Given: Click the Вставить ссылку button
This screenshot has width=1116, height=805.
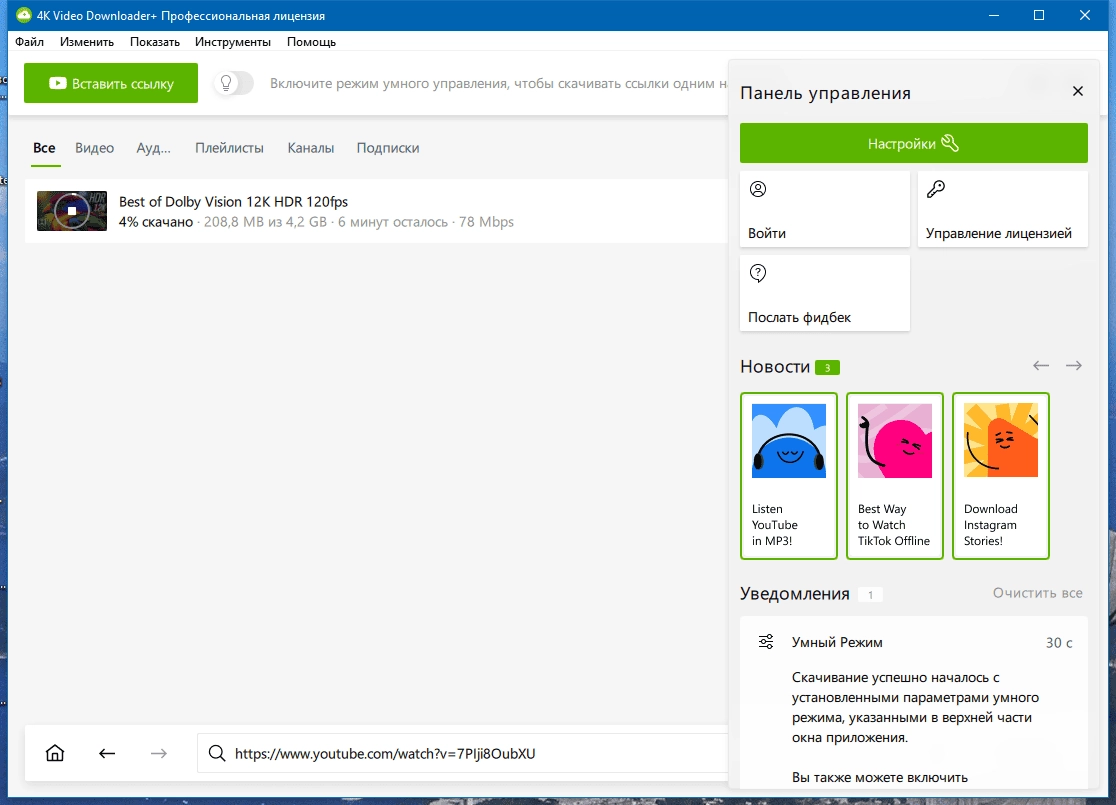Looking at the screenshot, I should coord(111,83).
